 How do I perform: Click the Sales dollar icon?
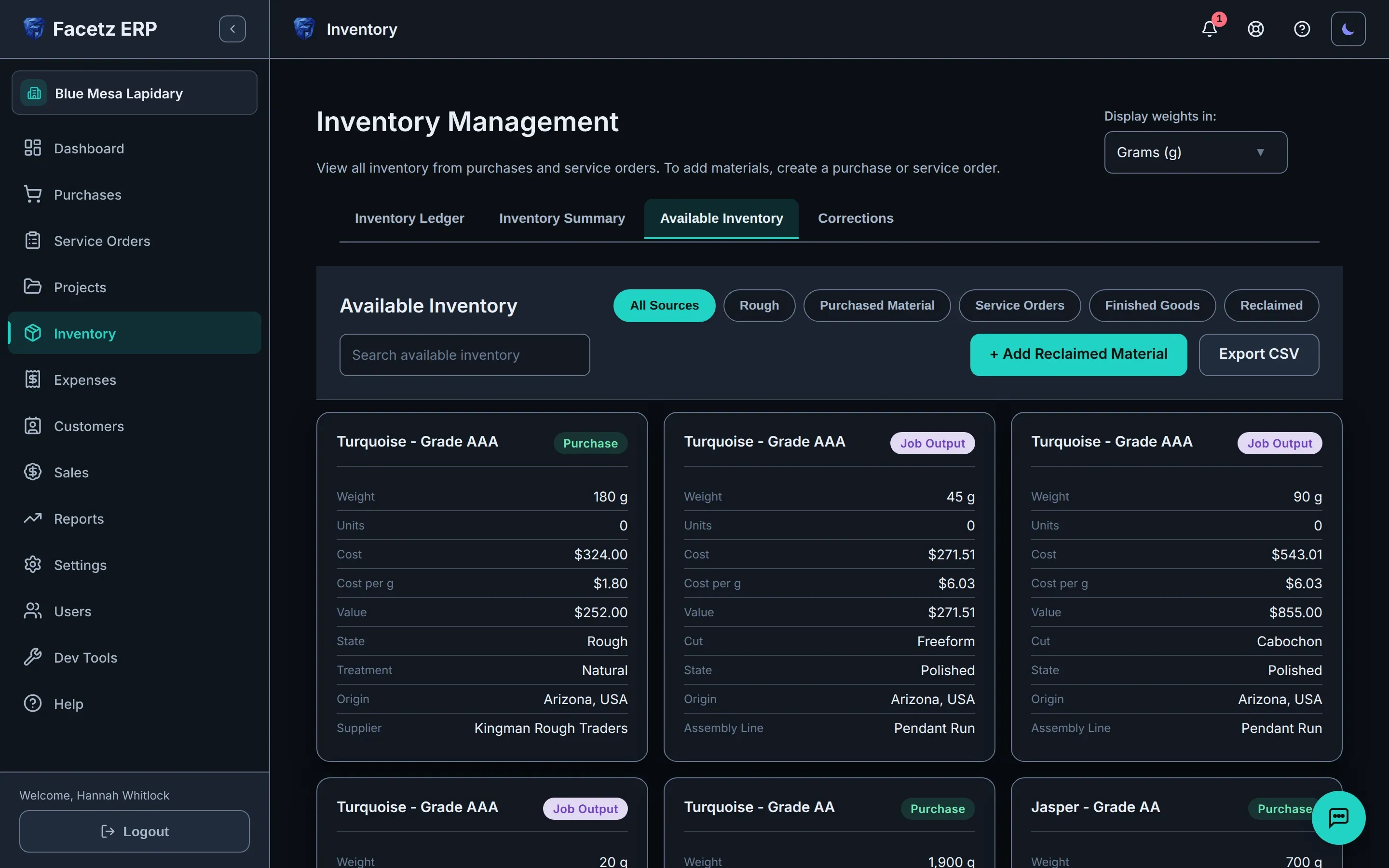point(33,472)
